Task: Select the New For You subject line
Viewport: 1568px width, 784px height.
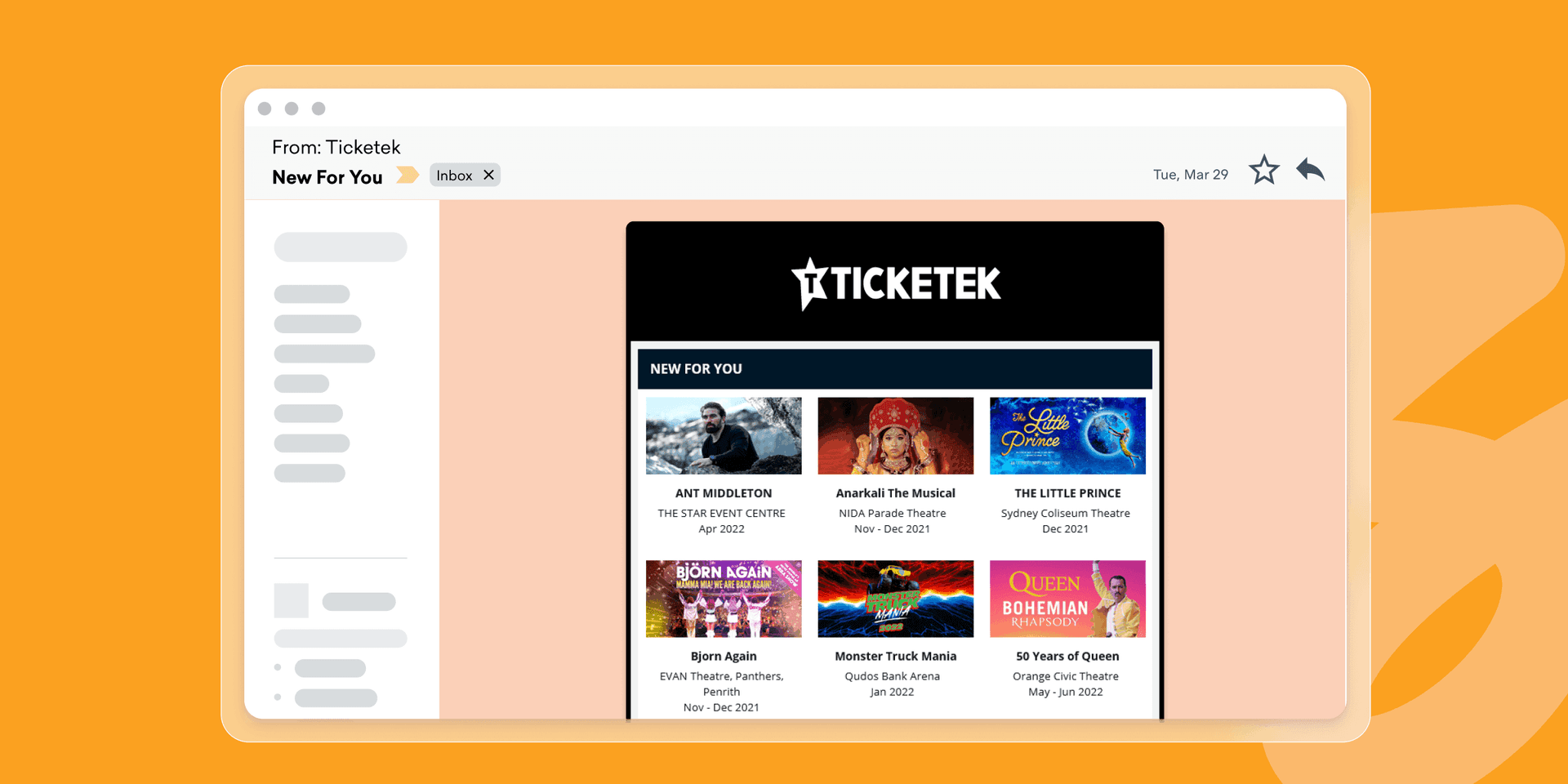Action: click(x=327, y=176)
